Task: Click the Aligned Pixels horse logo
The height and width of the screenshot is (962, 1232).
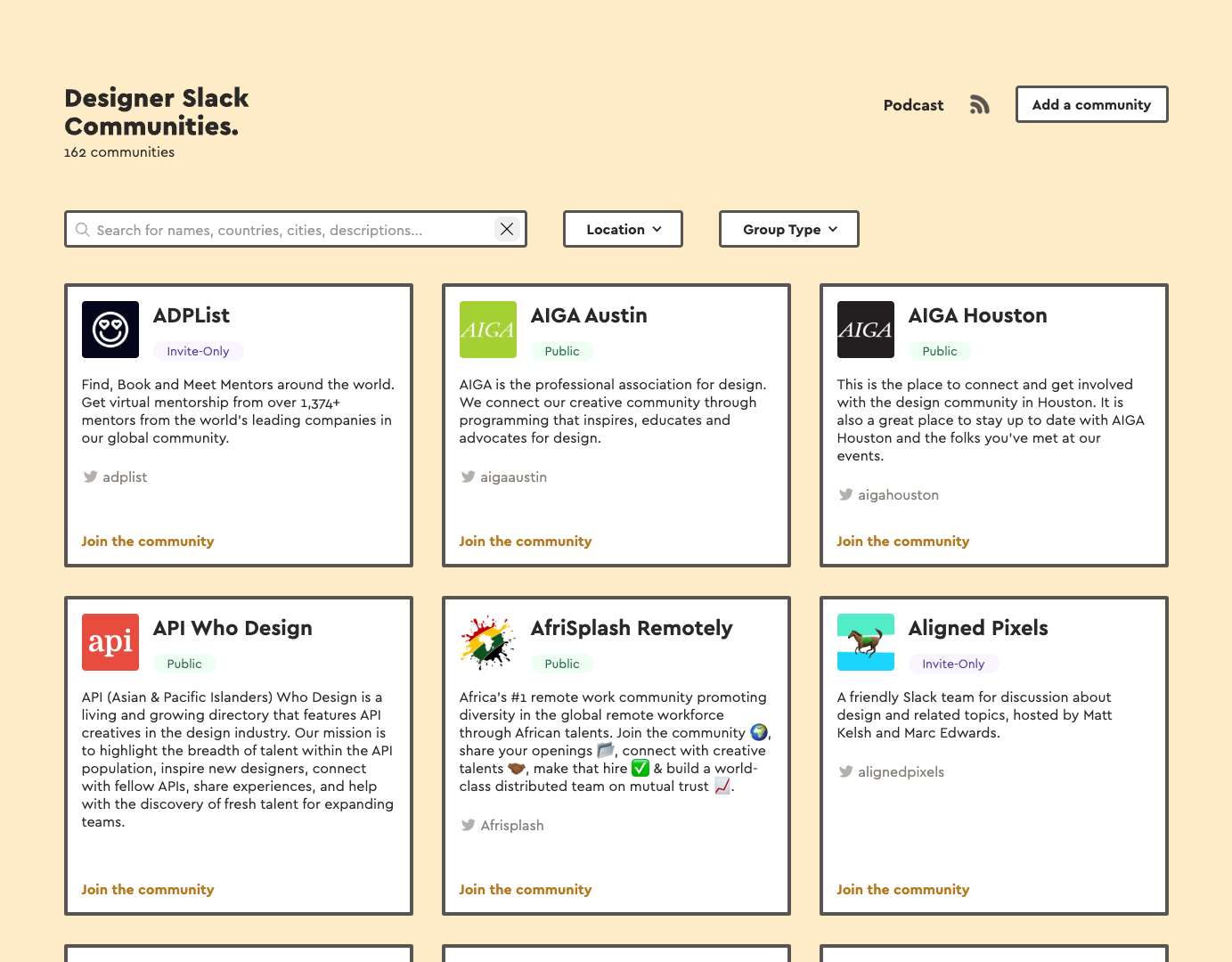Action: pos(865,642)
